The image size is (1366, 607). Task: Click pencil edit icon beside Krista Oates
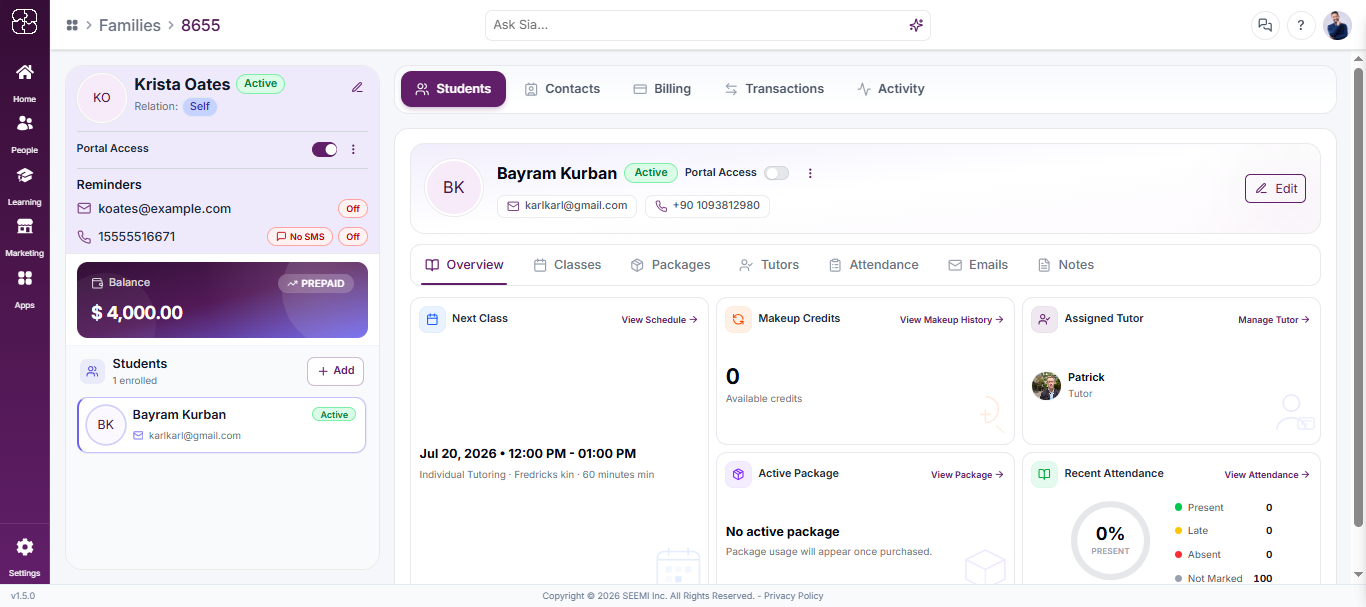(x=357, y=87)
